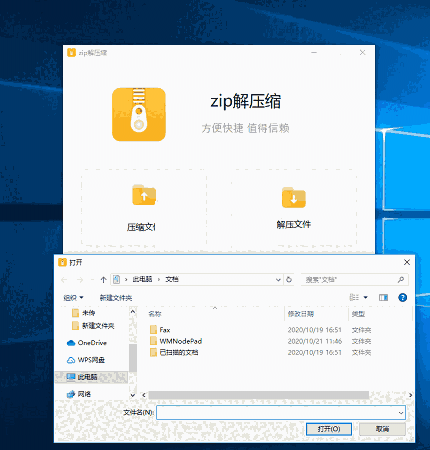Close the Open file dialog
Viewport: 430px width, 450px height.
click(407, 262)
